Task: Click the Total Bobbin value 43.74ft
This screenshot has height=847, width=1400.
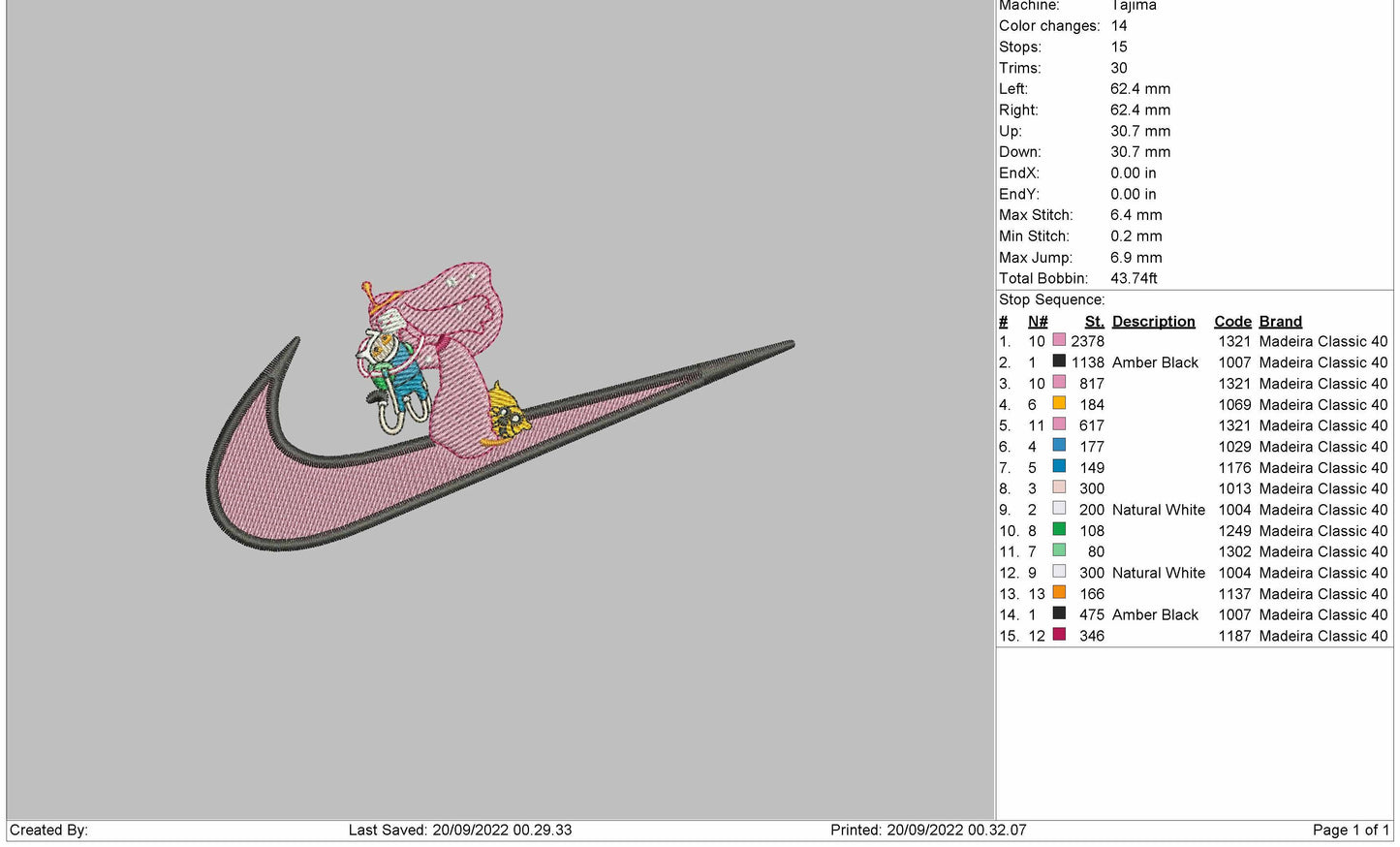Action: tap(1134, 278)
